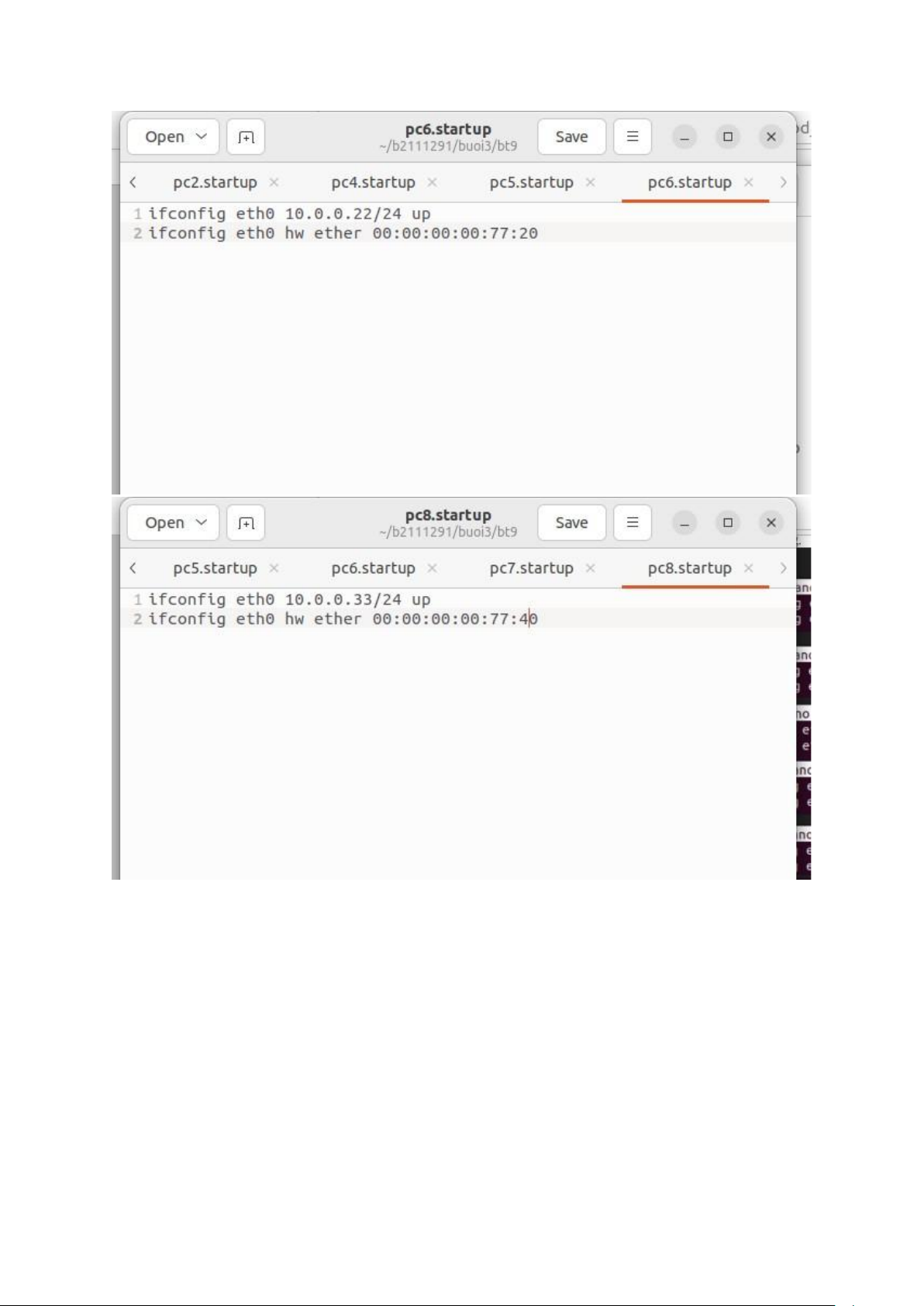
Task: Show next tabs arrow in pc6.startup window
Action: pyautogui.click(x=783, y=182)
